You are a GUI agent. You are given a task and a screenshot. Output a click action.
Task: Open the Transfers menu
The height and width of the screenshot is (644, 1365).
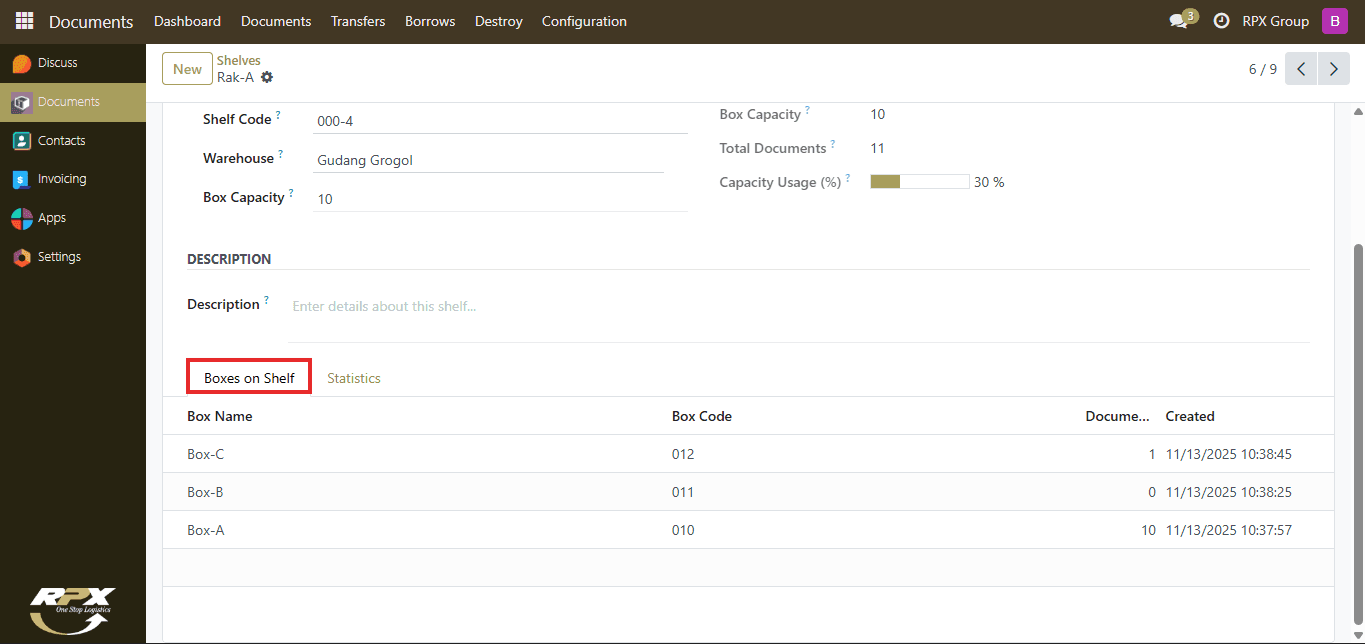(x=358, y=21)
